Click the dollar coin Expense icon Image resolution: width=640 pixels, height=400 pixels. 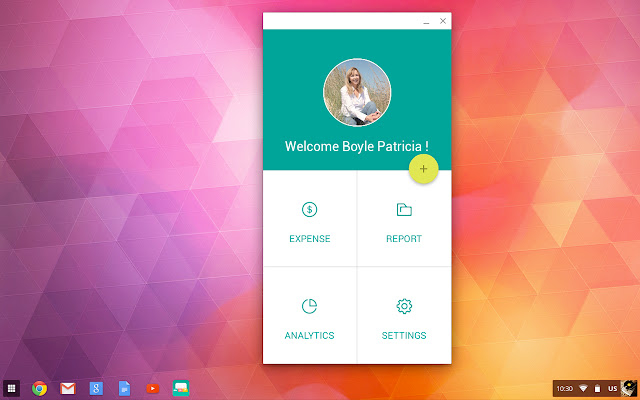(x=310, y=210)
